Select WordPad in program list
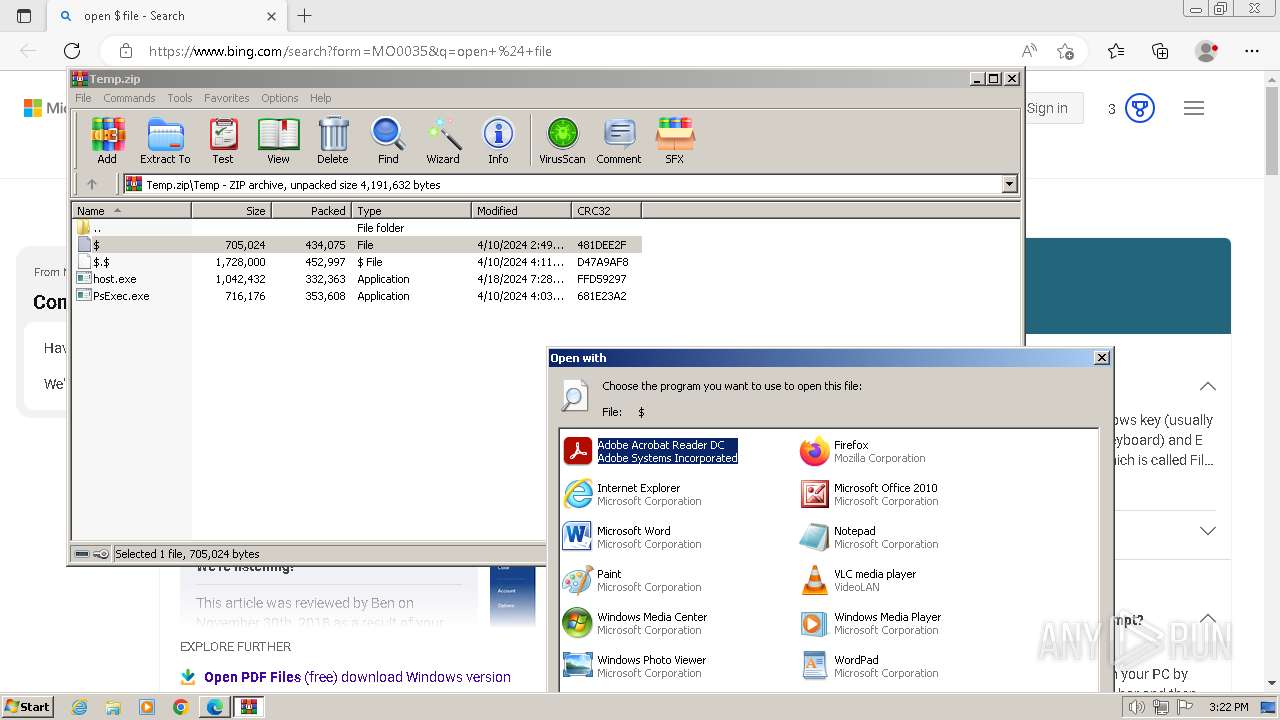 (x=869, y=666)
